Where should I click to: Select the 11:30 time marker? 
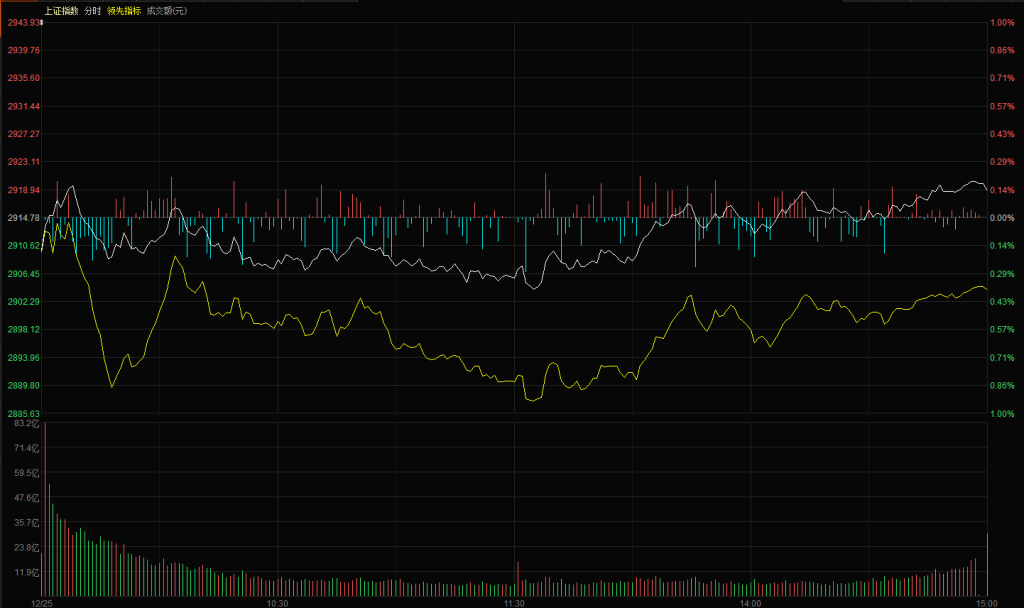pyautogui.click(x=514, y=603)
